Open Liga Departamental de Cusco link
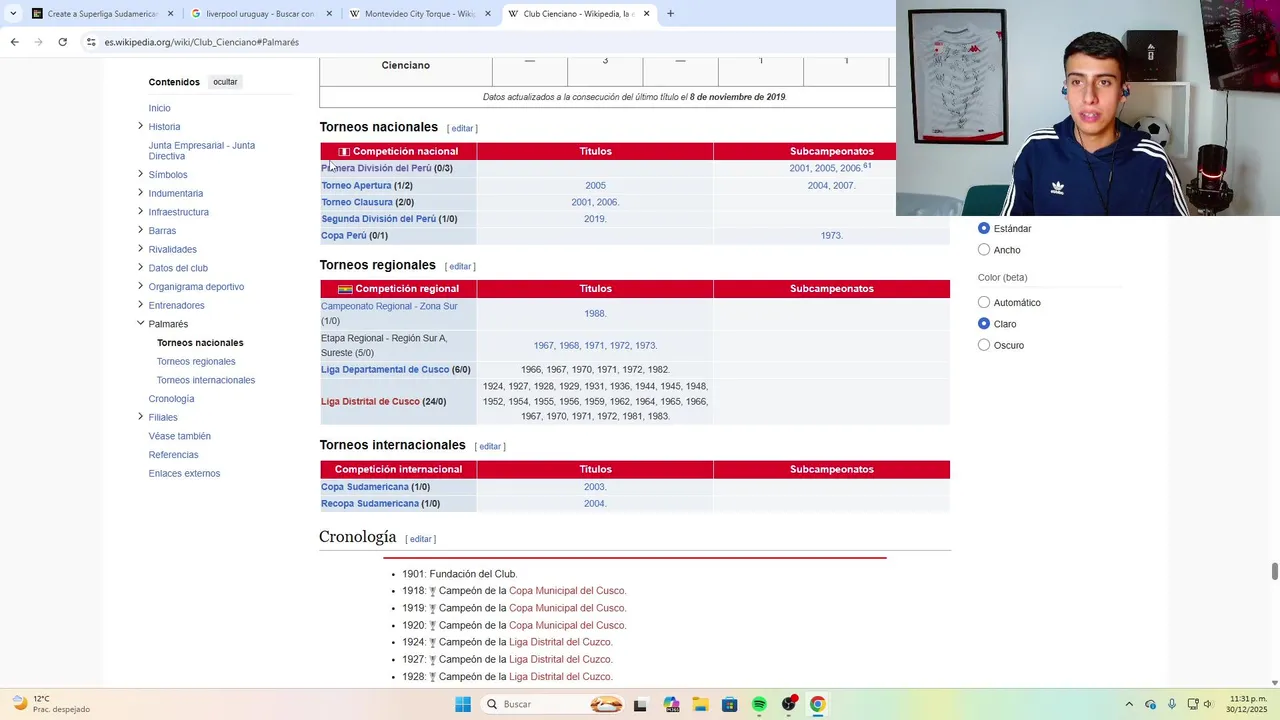This screenshot has height=720, width=1280. click(385, 369)
